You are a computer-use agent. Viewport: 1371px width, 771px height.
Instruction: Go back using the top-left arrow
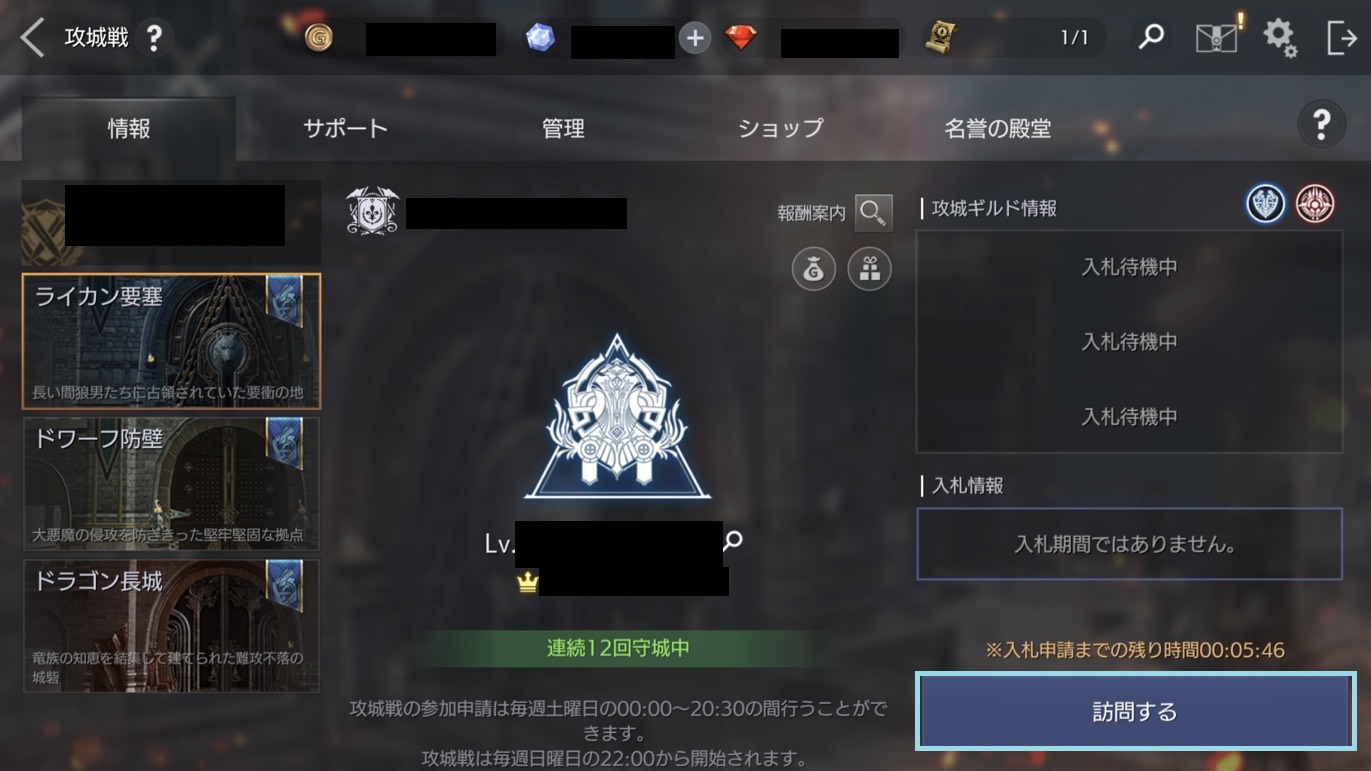(x=32, y=38)
